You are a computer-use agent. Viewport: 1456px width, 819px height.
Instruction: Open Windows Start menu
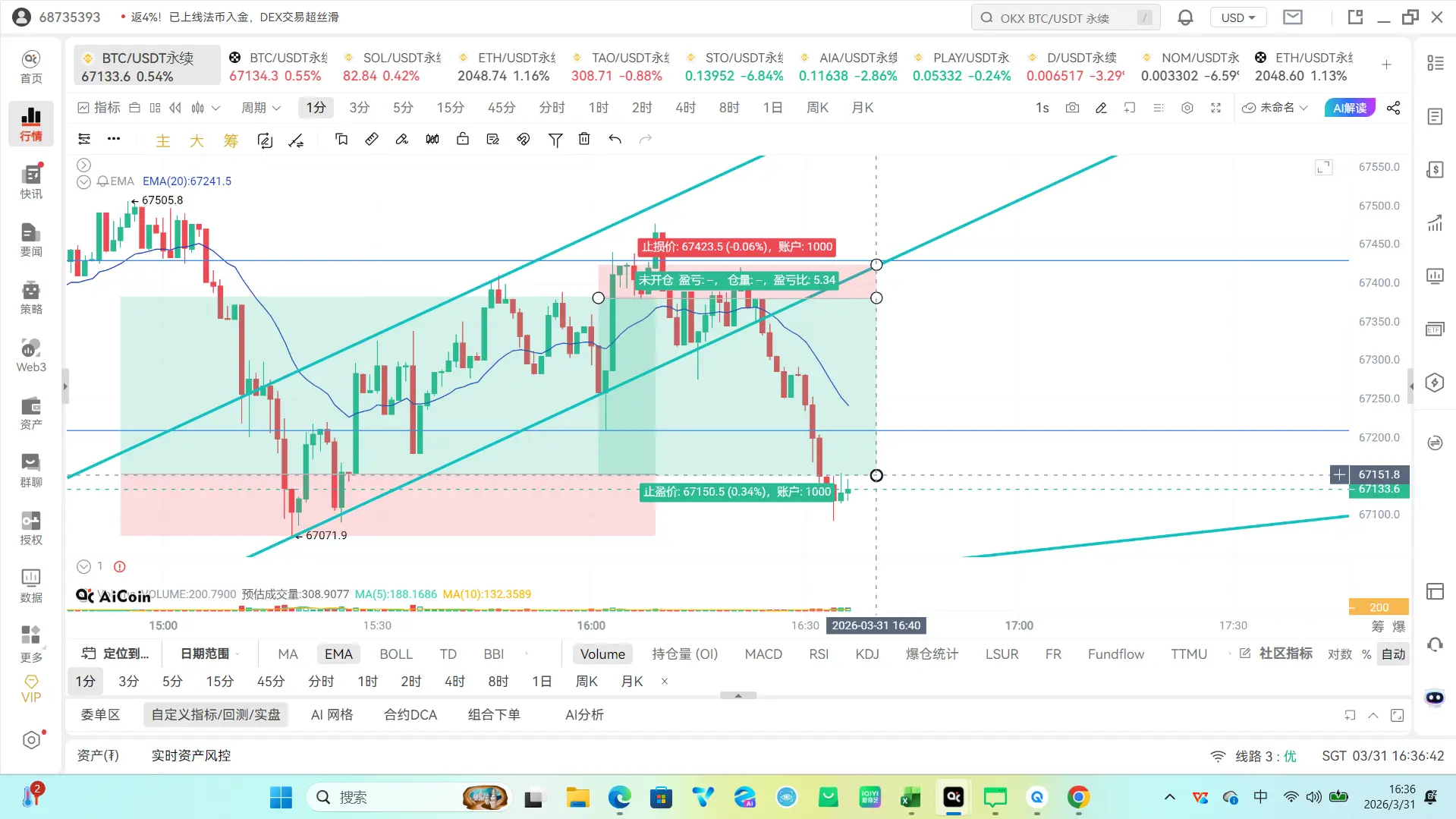281,798
